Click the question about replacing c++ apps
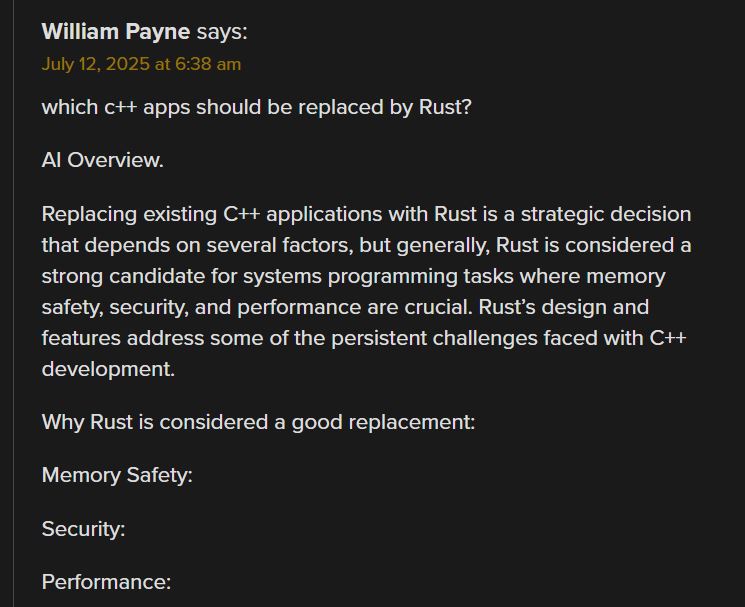This screenshot has width=745, height=607. pyautogui.click(x=256, y=107)
